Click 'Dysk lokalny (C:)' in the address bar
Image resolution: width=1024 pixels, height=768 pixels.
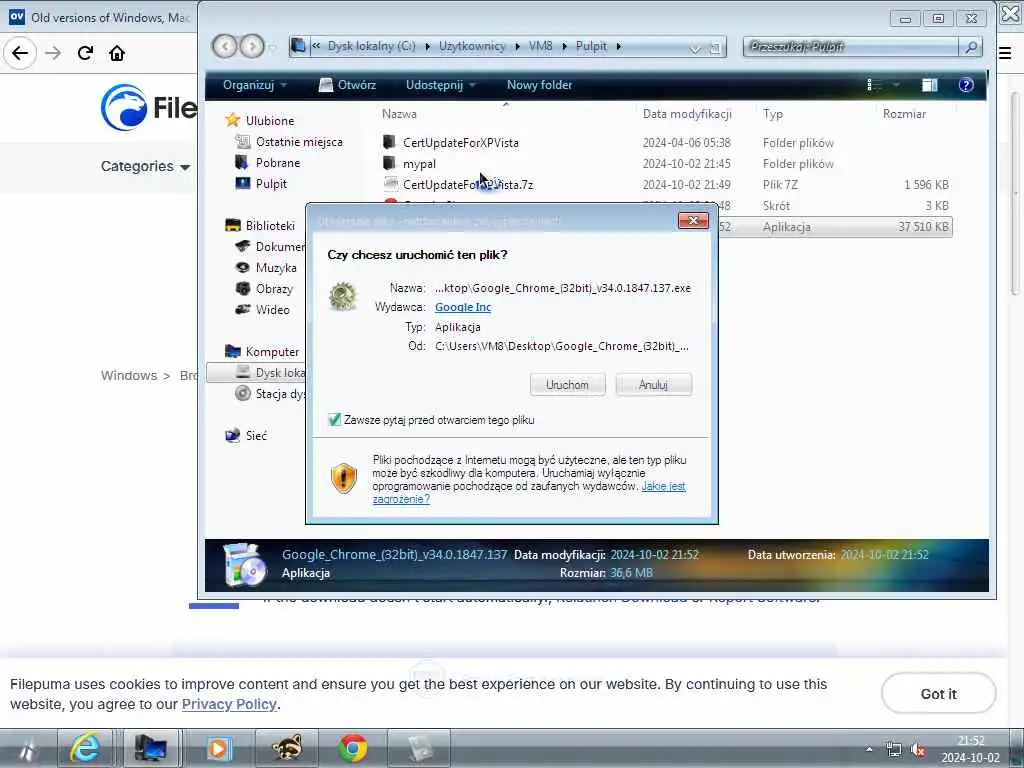point(371,46)
